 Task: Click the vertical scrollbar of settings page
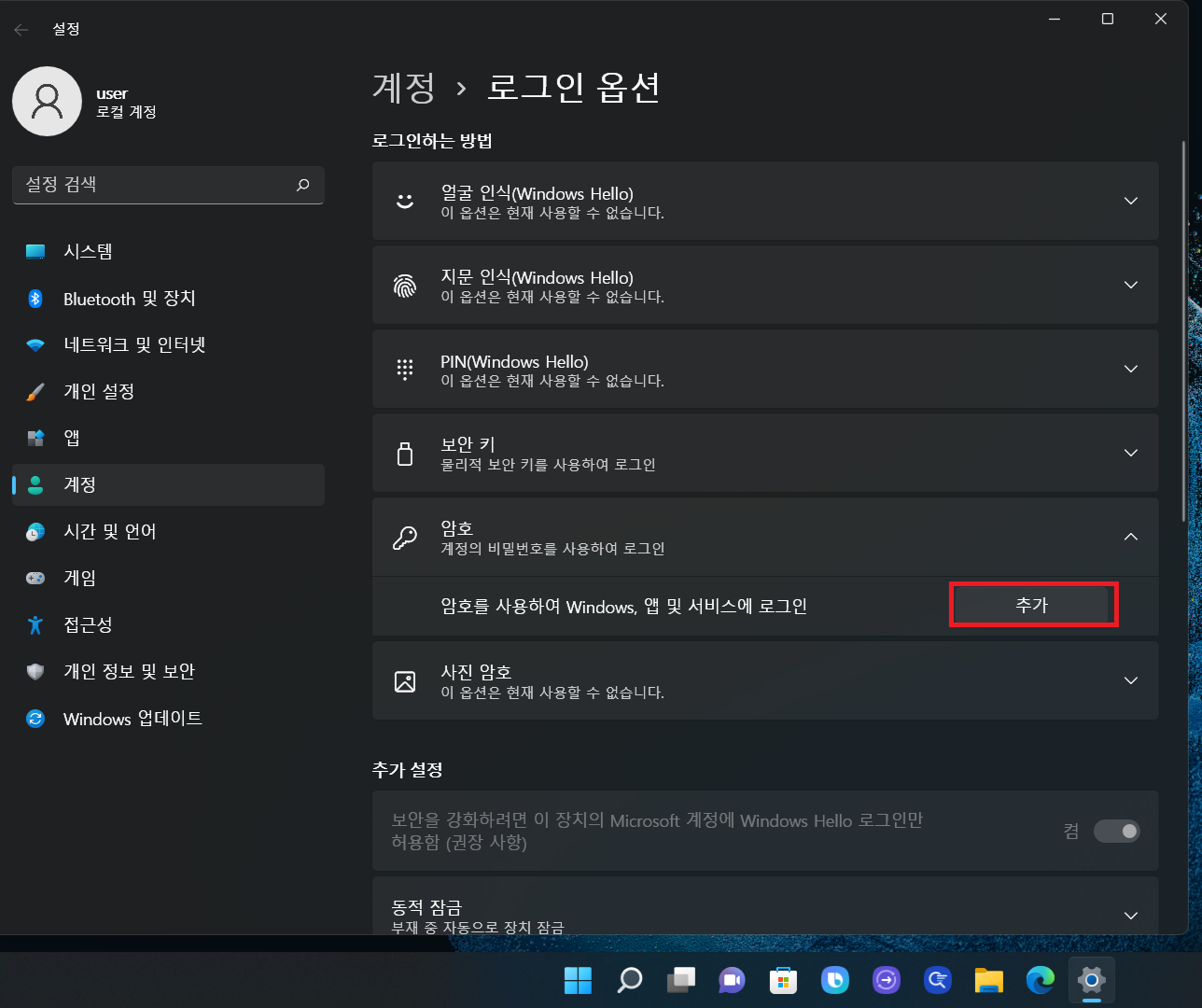(1183, 331)
